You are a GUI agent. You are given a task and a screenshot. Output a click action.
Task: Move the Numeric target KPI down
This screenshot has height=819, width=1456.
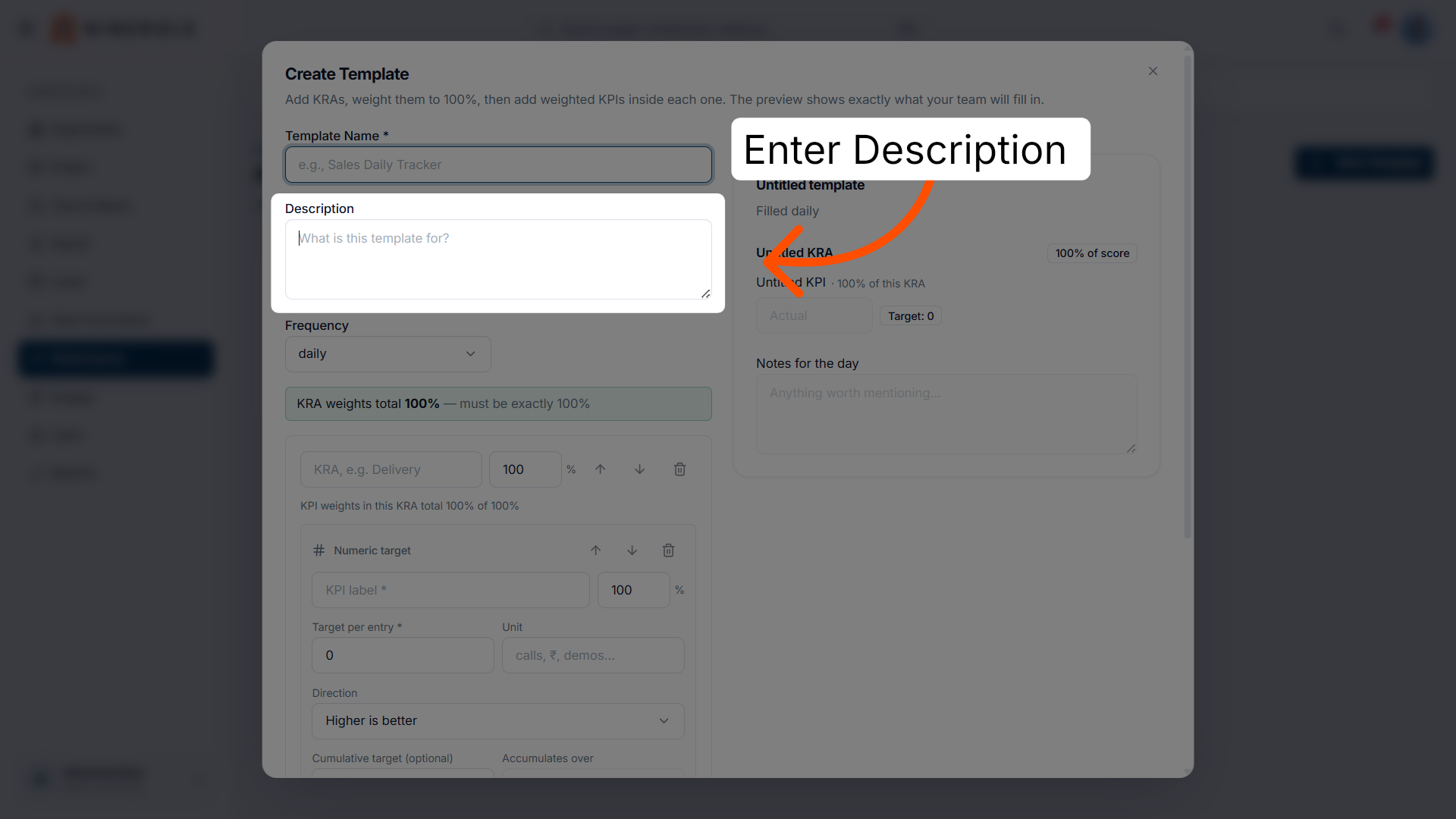pyautogui.click(x=632, y=551)
